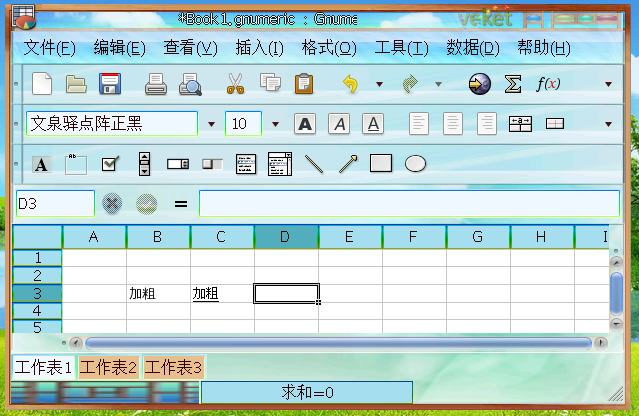Draw an ellipse shape
The height and width of the screenshot is (416, 639).
(x=415, y=164)
